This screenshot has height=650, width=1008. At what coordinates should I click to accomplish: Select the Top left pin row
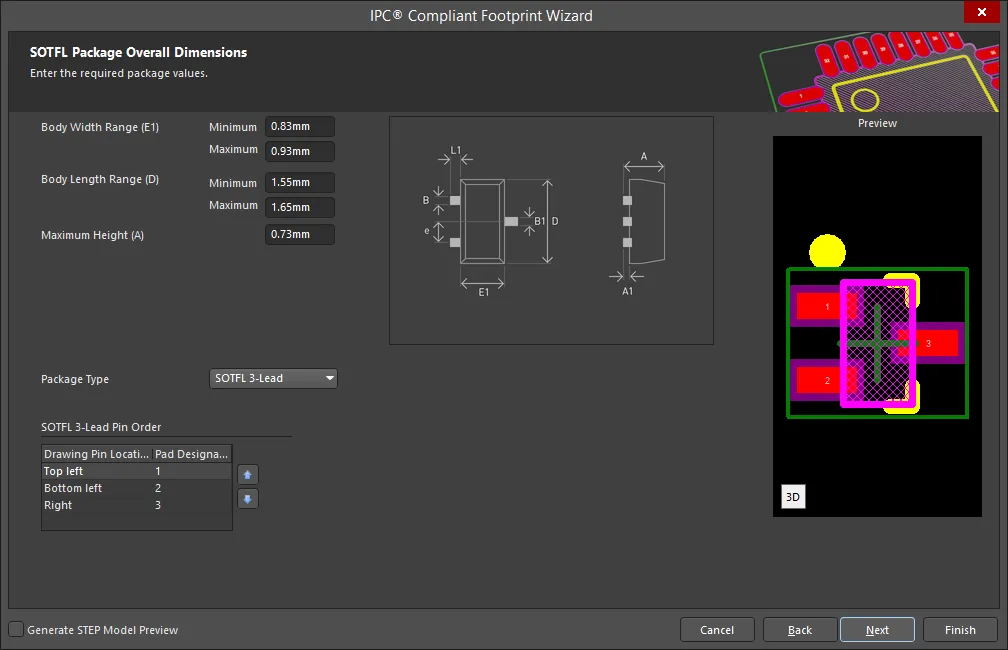pyautogui.click(x=136, y=471)
